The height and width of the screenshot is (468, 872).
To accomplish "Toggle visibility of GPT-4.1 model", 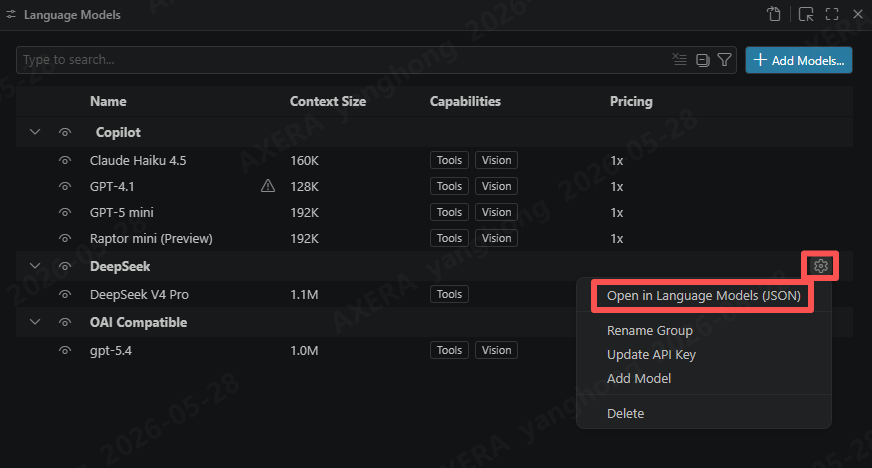I will click(65, 186).
